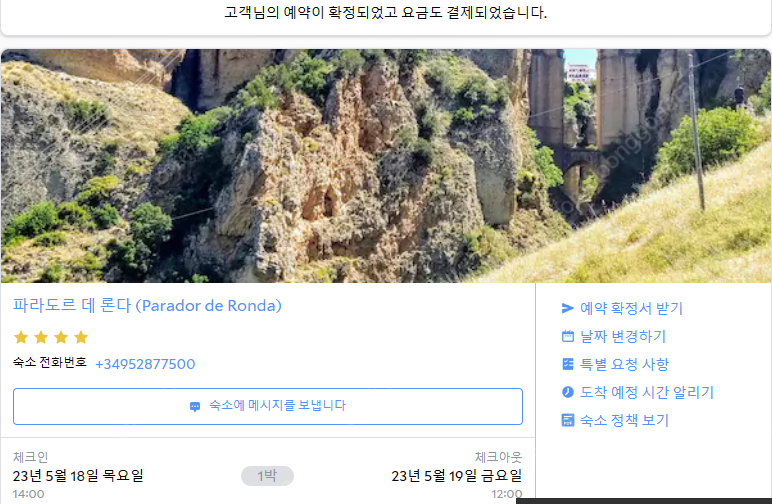Click the check-in date 23년 5월 18일 목요일
The height and width of the screenshot is (504, 772).
coord(78,476)
